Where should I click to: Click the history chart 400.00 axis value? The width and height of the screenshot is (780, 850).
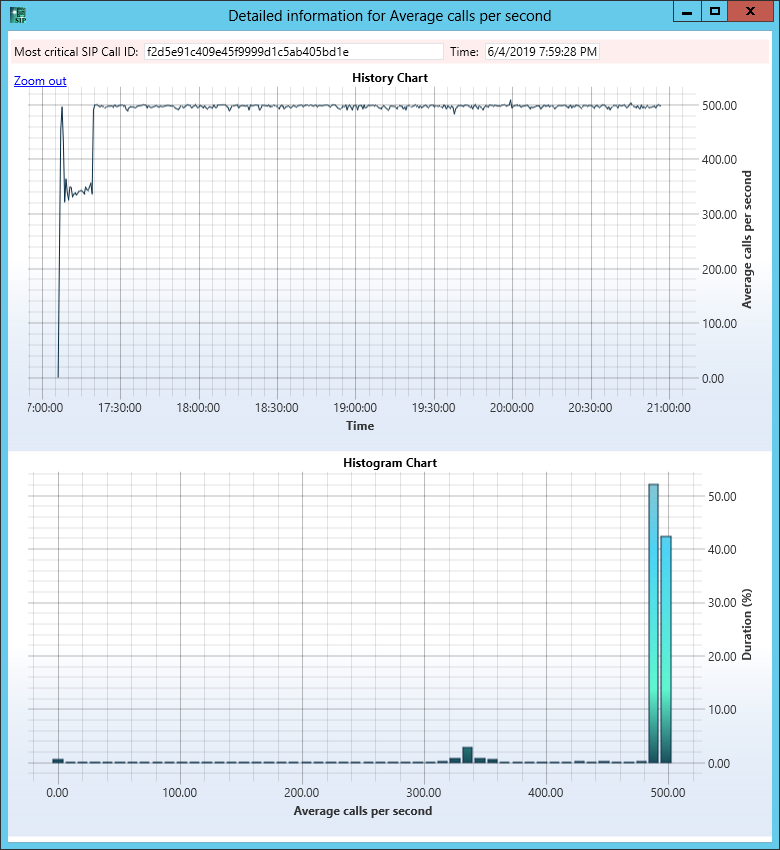pyautogui.click(x=719, y=159)
